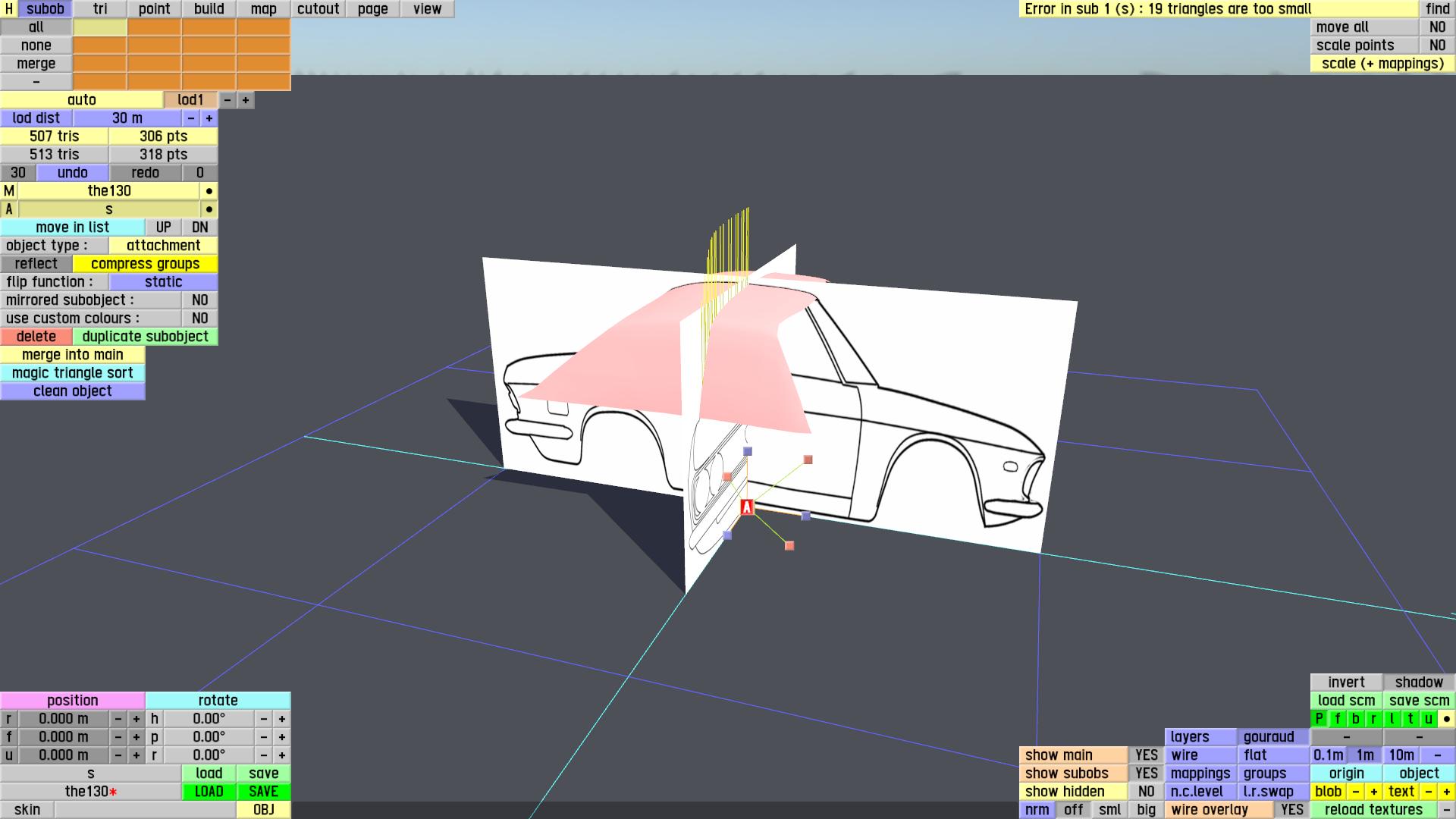The width and height of the screenshot is (1456, 819).
Task: Toggle mirrored subobject NO value
Action: click(199, 300)
